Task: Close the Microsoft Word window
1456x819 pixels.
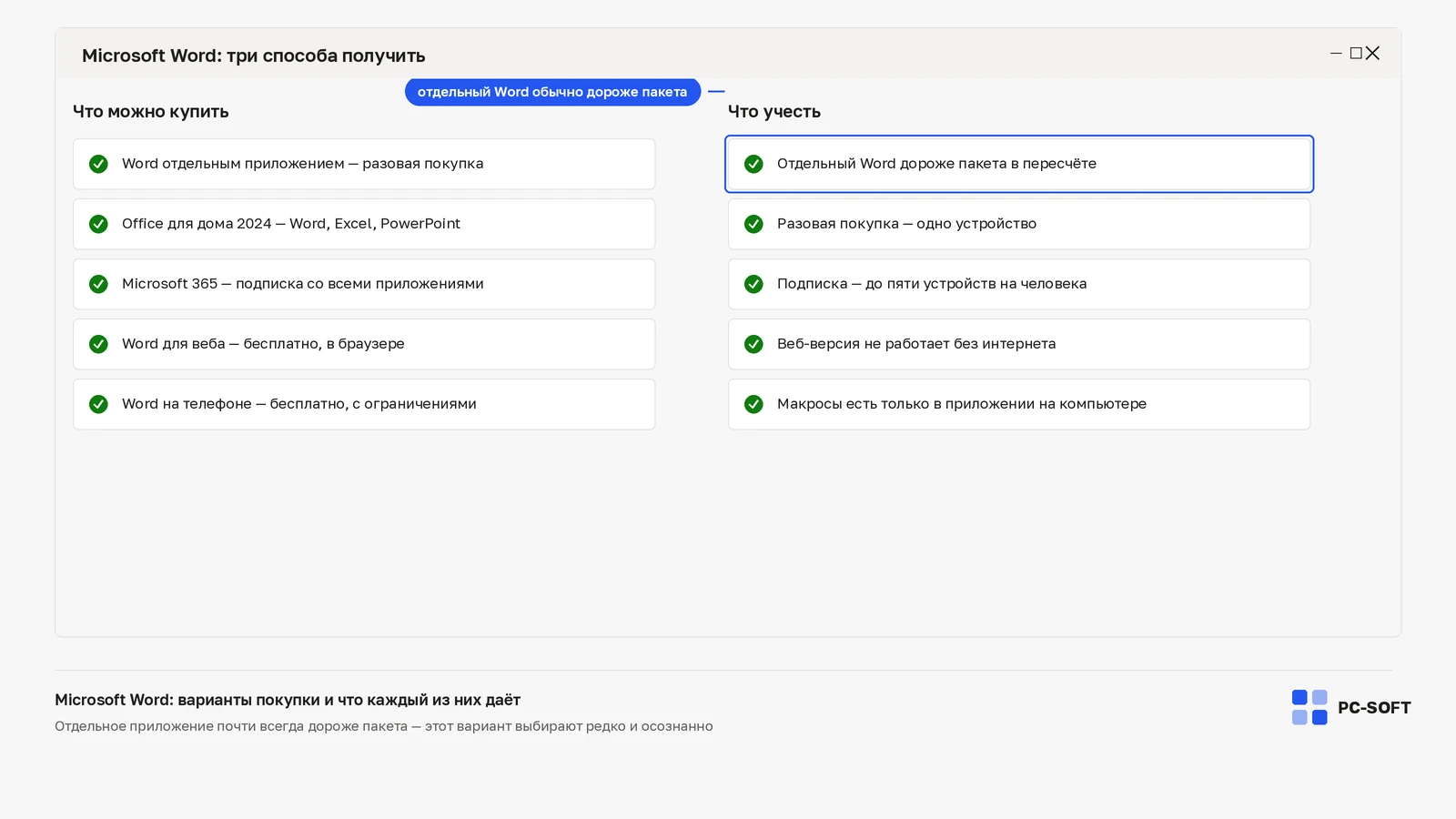Action: pyautogui.click(x=1373, y=54)
